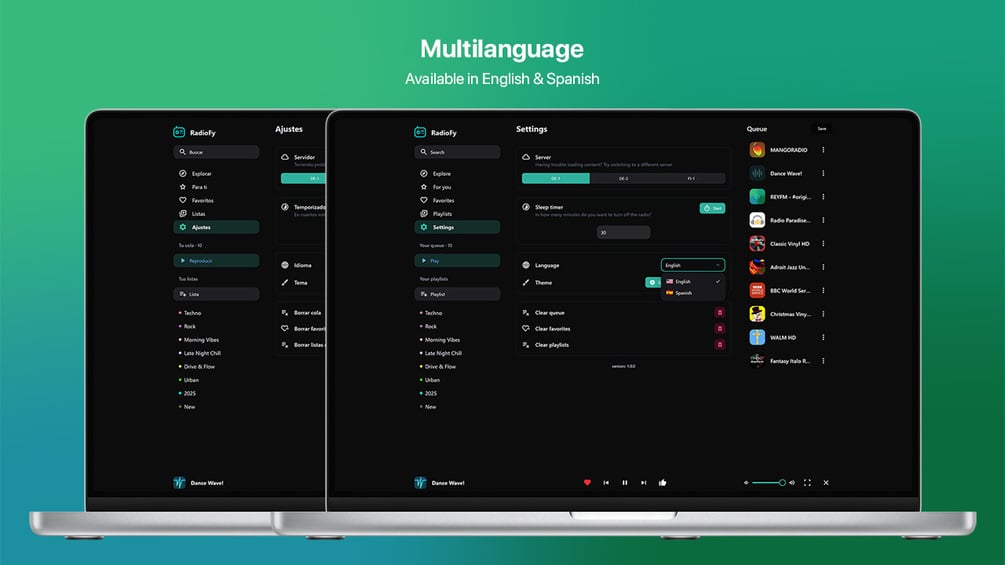
Task: Click Dance Wave! now playing in English window
Action: pyautogui.click(x=440, y=482)
